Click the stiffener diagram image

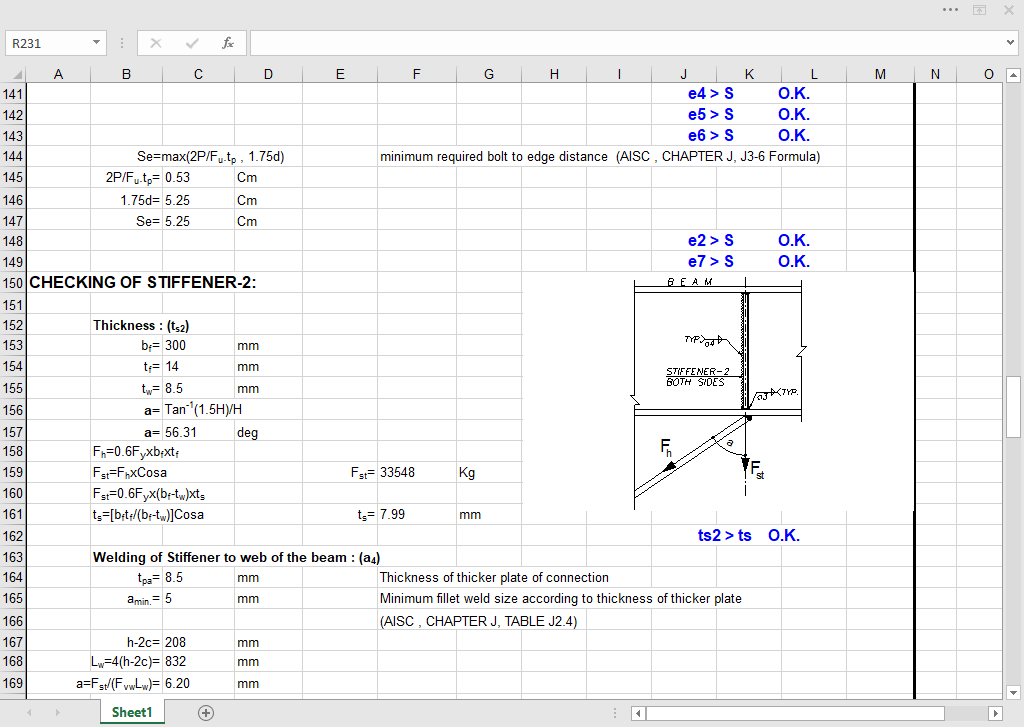718,392
